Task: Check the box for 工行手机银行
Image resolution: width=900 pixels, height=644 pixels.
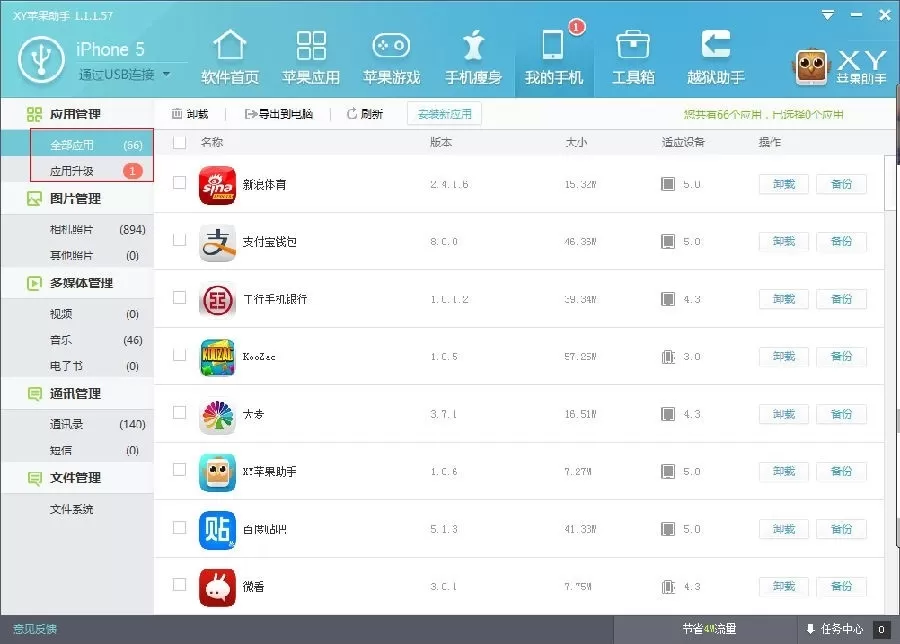Action: coord(180,297)
